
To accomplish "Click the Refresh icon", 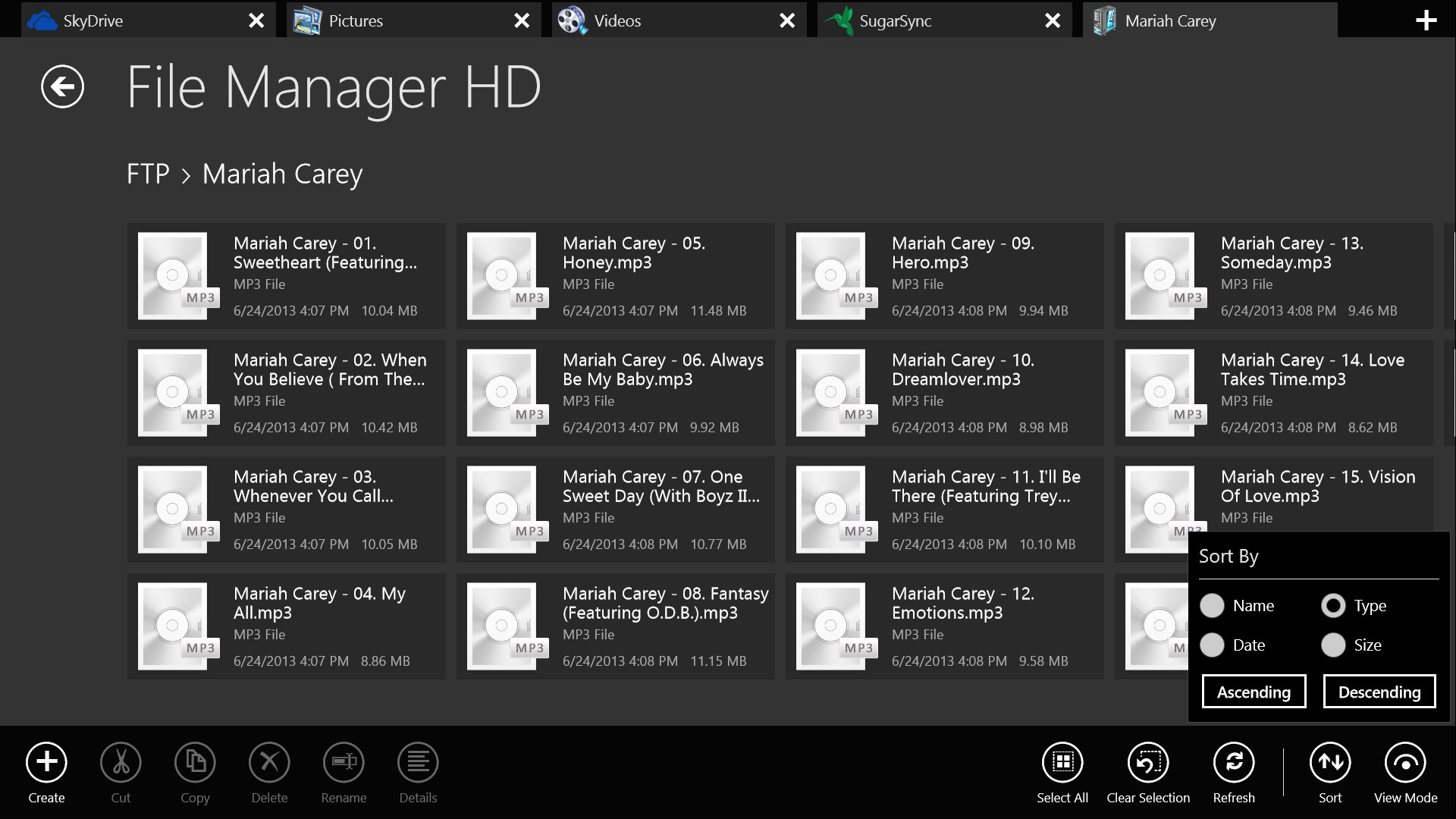I will click(x=1233, y=762).
